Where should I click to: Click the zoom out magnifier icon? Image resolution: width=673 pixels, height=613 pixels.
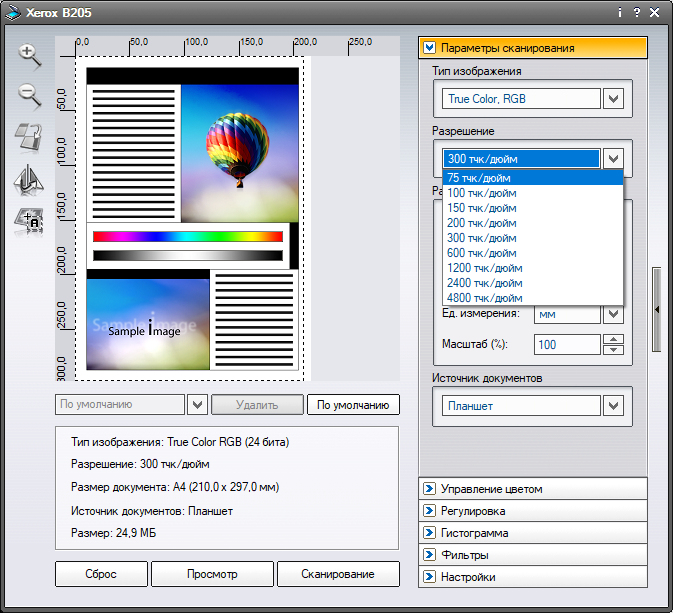point(28,96)
